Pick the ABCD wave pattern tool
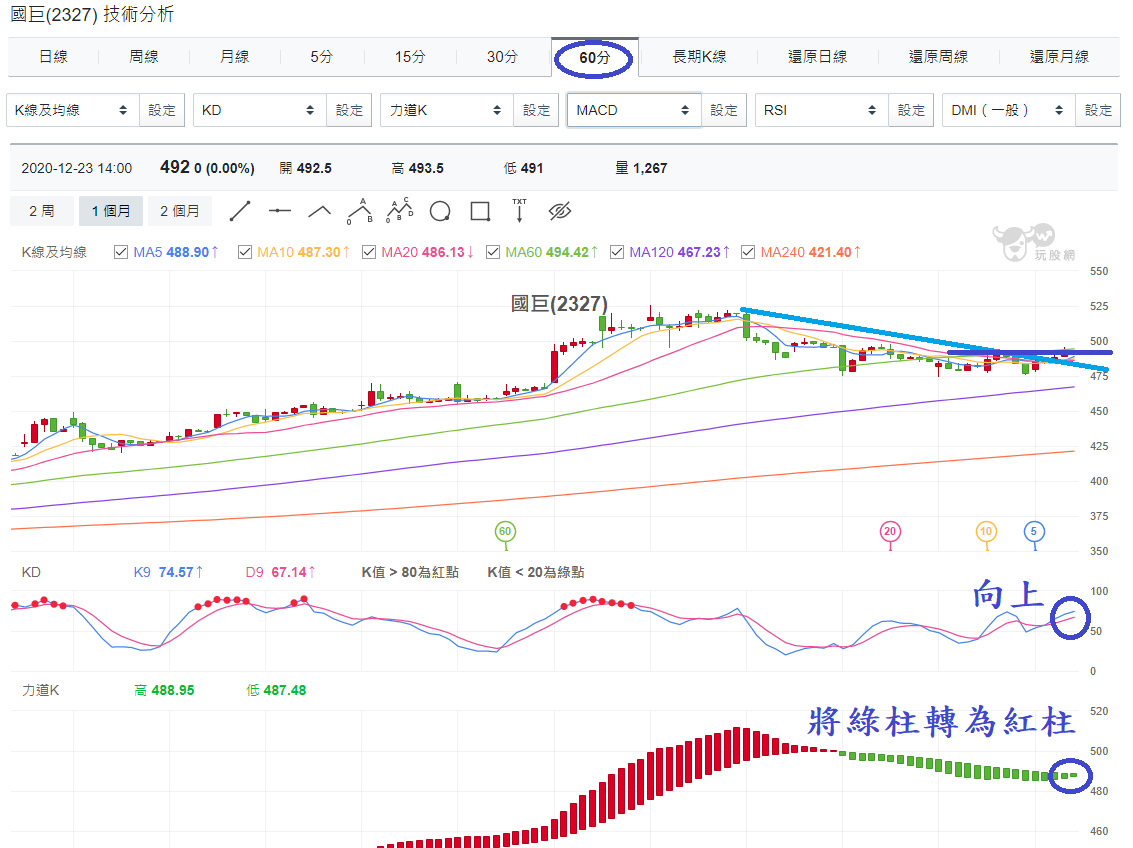Screen dimensions: 1133x848 (400, 211)
